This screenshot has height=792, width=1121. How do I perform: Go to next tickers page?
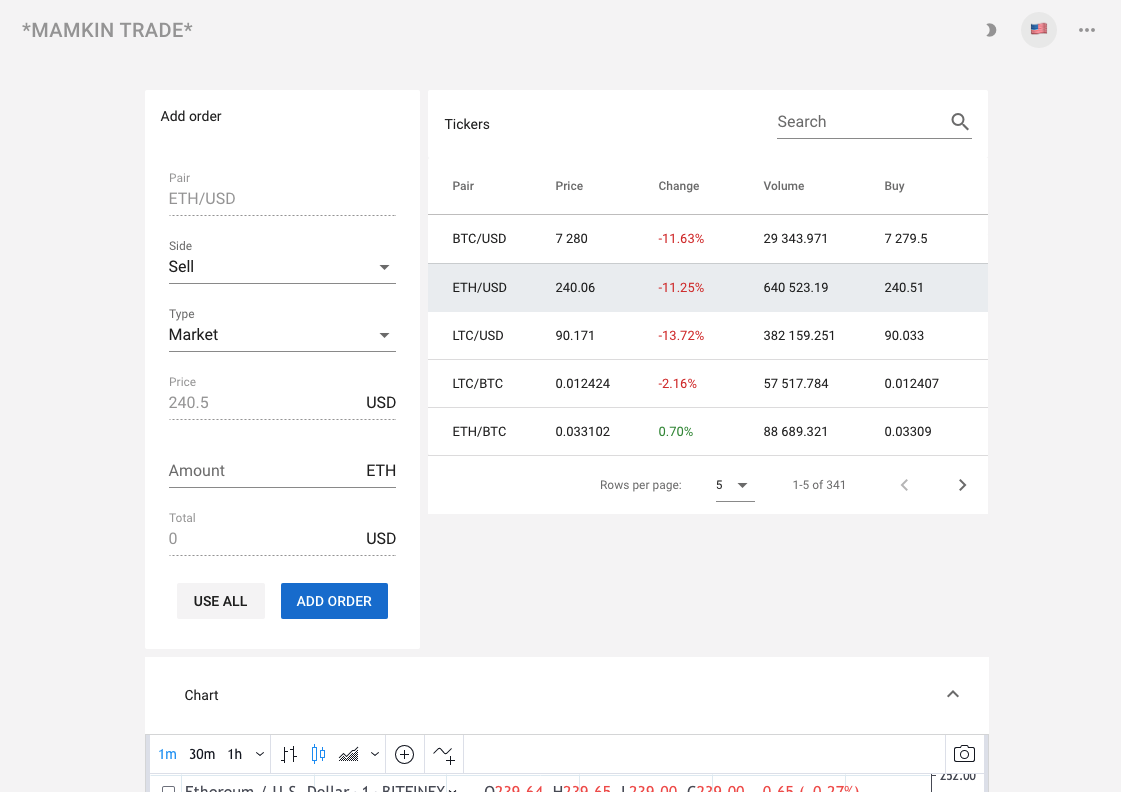[962, 485]
